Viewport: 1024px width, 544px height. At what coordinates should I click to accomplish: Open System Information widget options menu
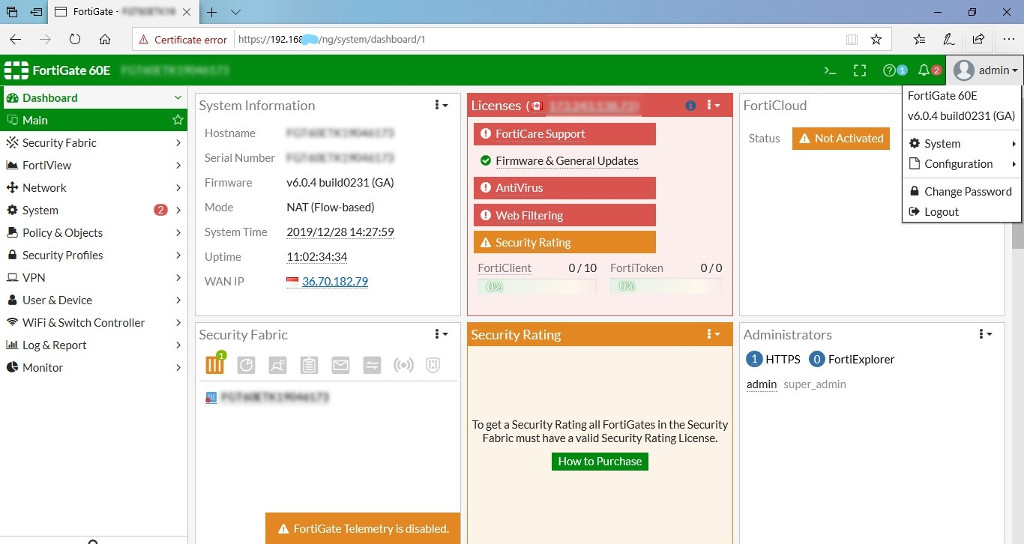(x=441, y=105)
